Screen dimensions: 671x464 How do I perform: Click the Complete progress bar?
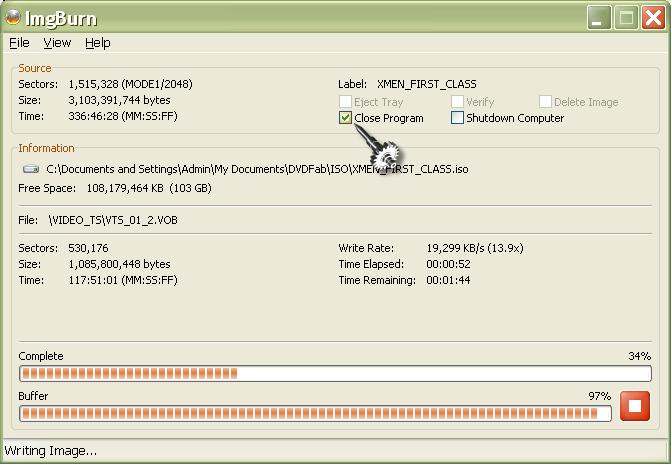(x=336, y=373)
